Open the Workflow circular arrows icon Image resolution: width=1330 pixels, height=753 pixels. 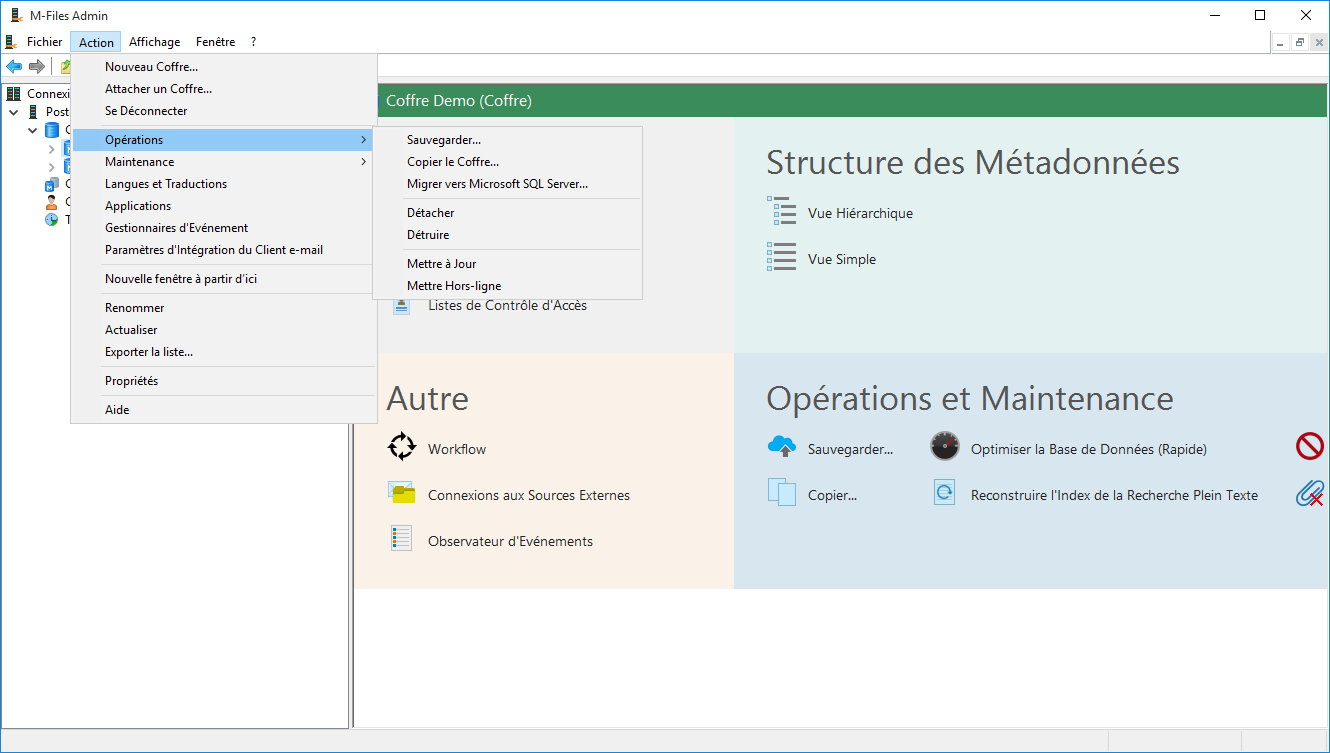[401, 447]
